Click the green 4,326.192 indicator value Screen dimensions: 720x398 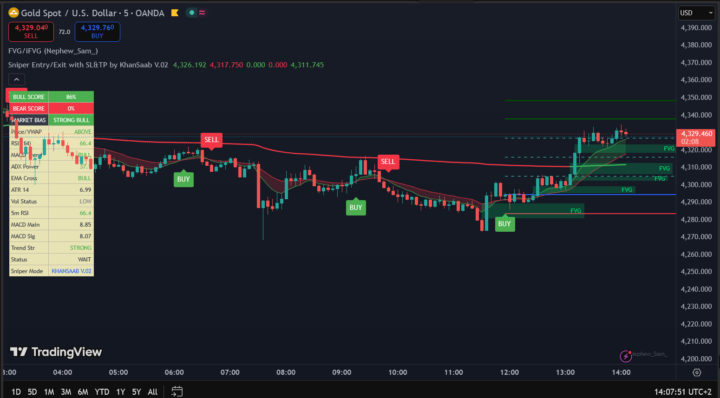[189, 65]
